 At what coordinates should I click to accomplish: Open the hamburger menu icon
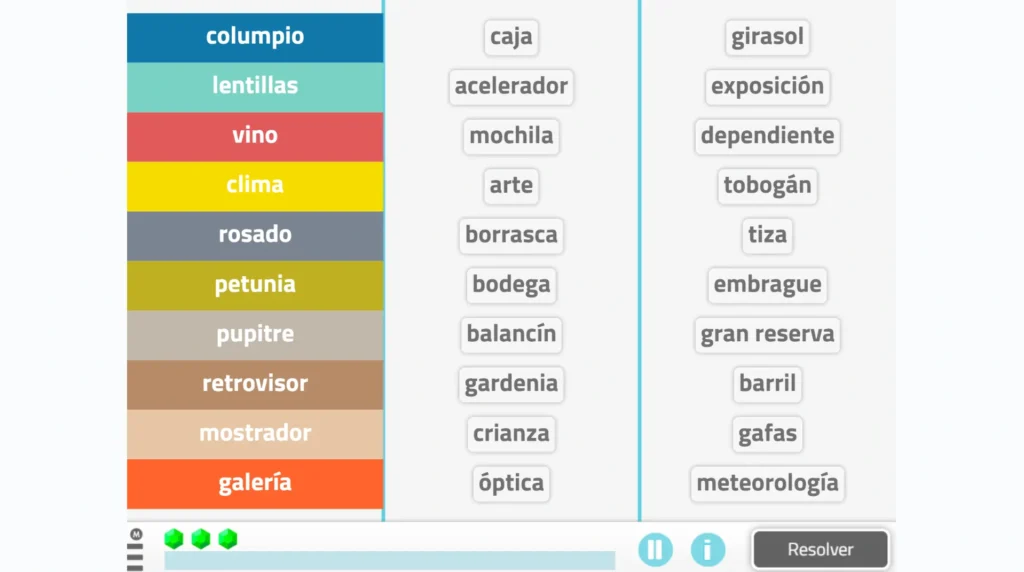coord(135,551)
